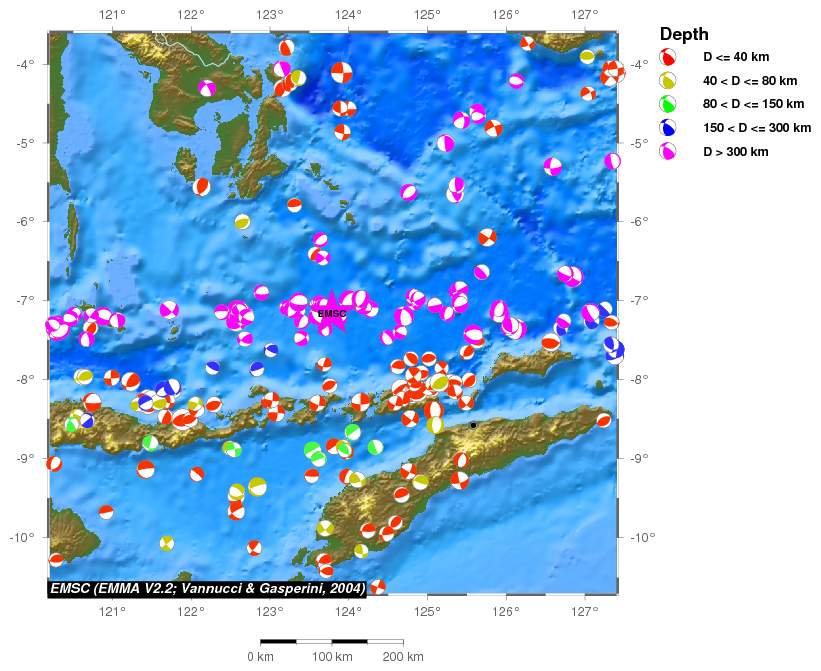Click the yellow 40–80 km legend symbol
Screen dimensions: 821x671
[667, 81]
